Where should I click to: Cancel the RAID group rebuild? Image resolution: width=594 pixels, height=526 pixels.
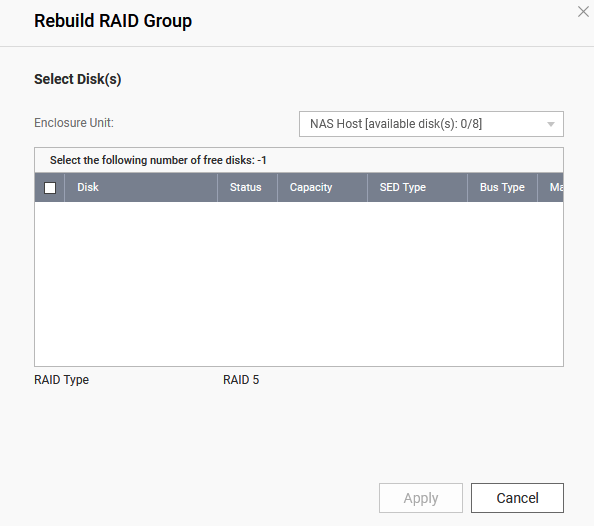tap(517, 498)
